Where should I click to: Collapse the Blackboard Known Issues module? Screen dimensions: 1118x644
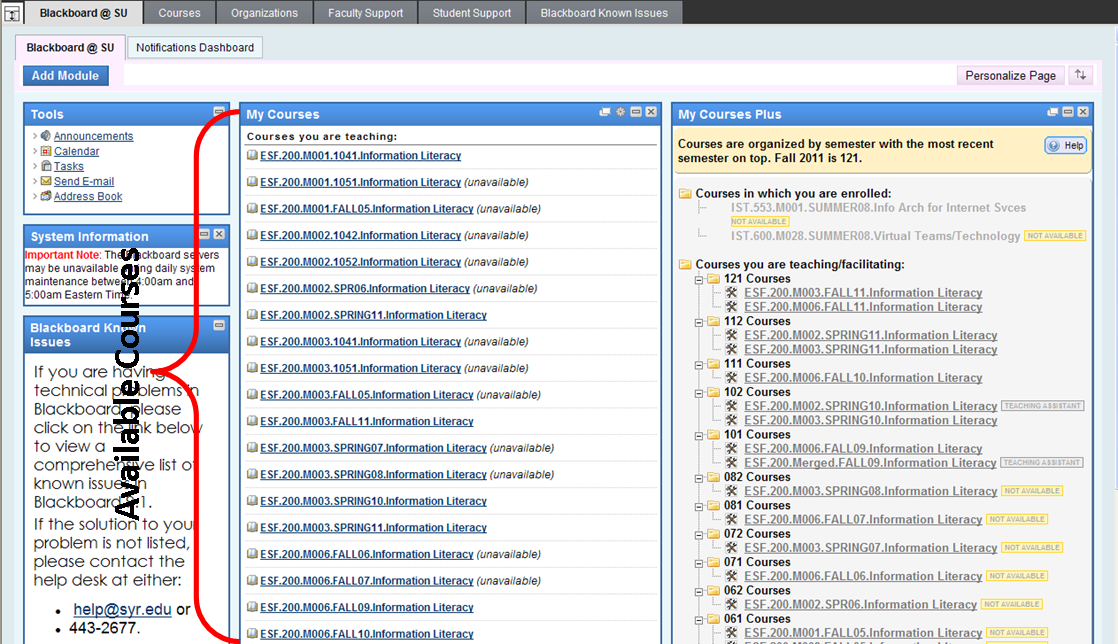point(219,325)
